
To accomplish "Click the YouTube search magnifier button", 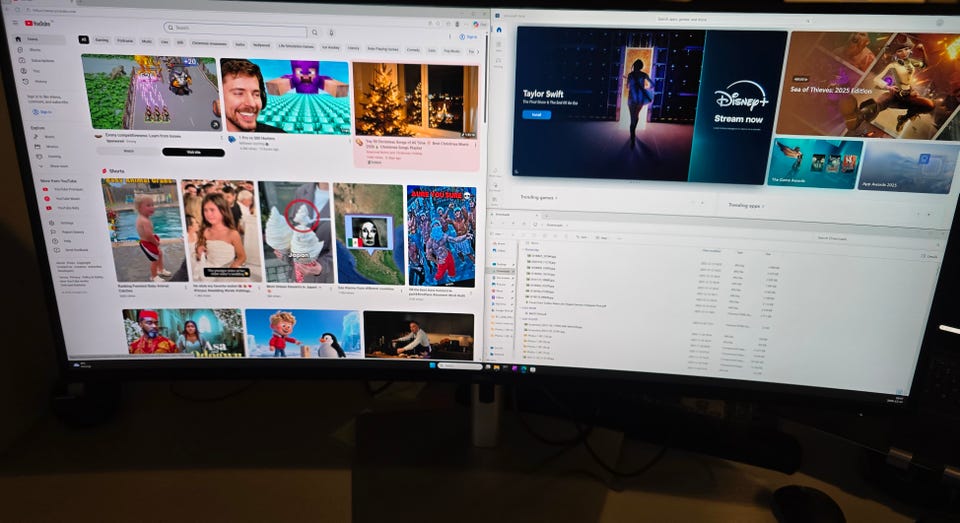I will (x=315, y=32).
